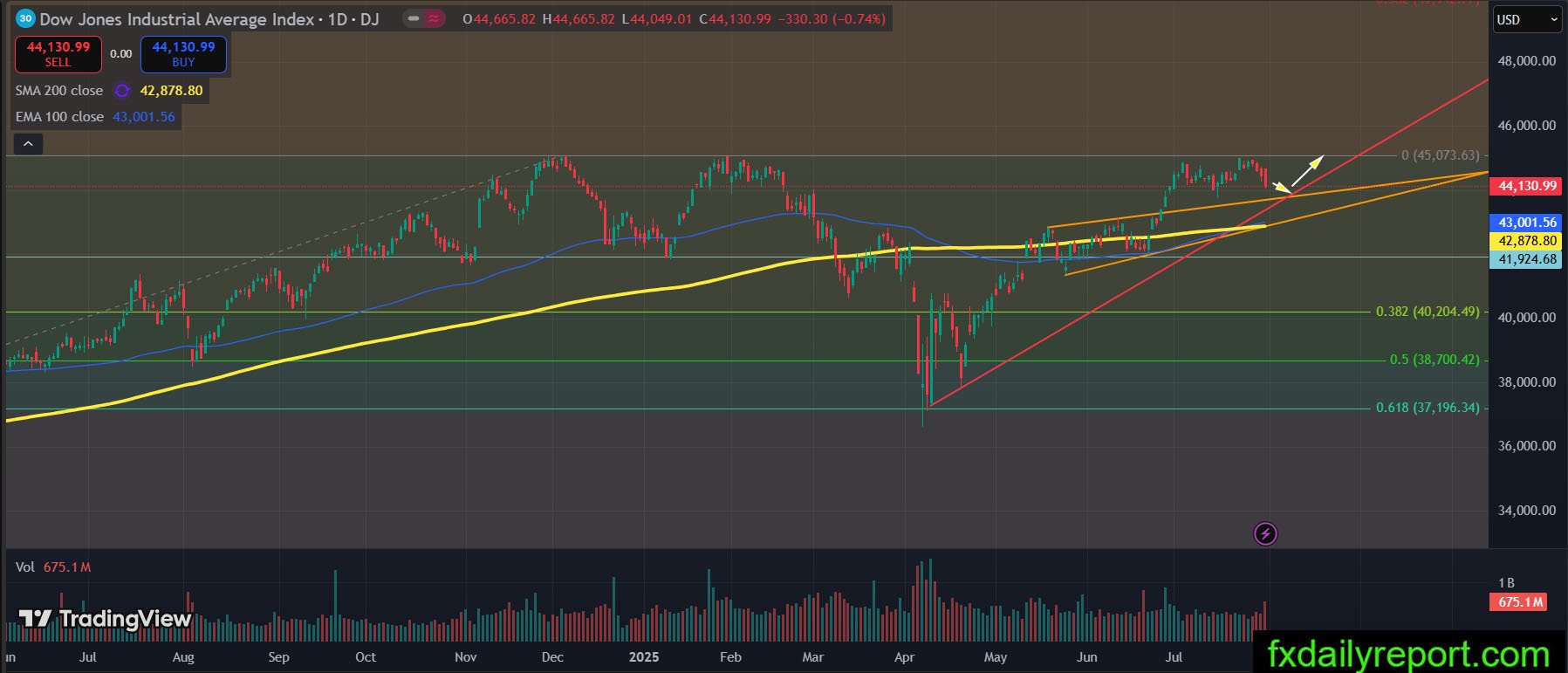Screen dimensions: 1568x673
Task: Click the dash icon in the title pill
Action: tap(414, 18)
